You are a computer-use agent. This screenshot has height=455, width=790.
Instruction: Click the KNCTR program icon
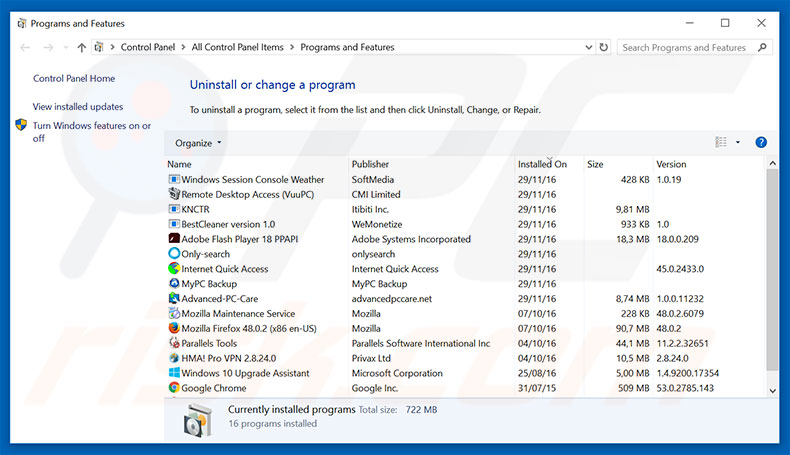point(174,209)
